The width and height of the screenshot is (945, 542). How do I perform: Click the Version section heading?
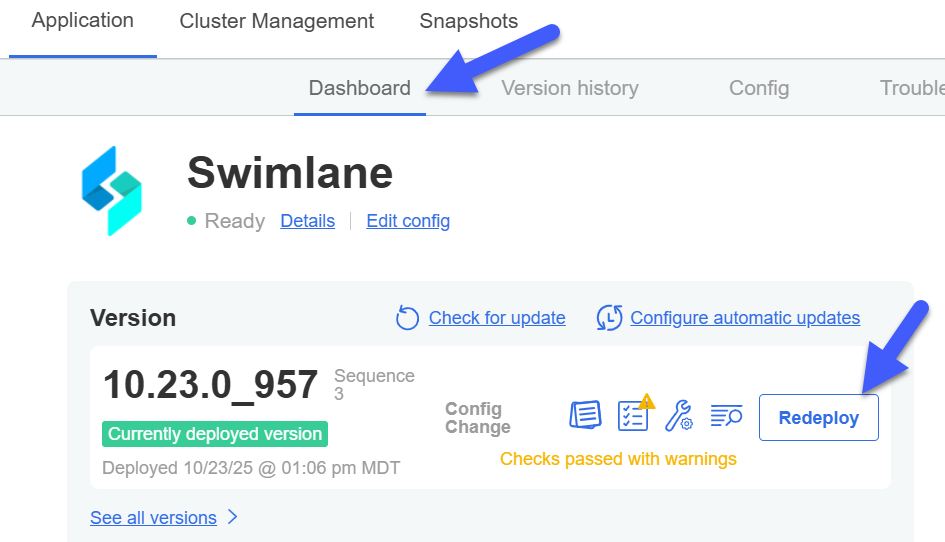click(133, 318)
